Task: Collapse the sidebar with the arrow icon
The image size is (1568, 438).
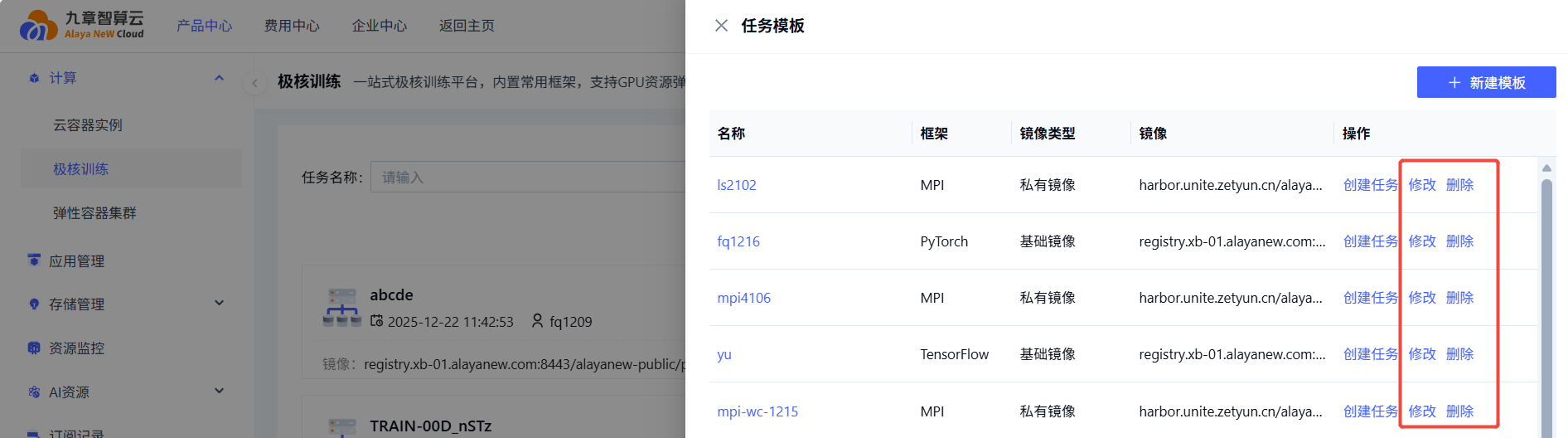Action: (254, 83)
